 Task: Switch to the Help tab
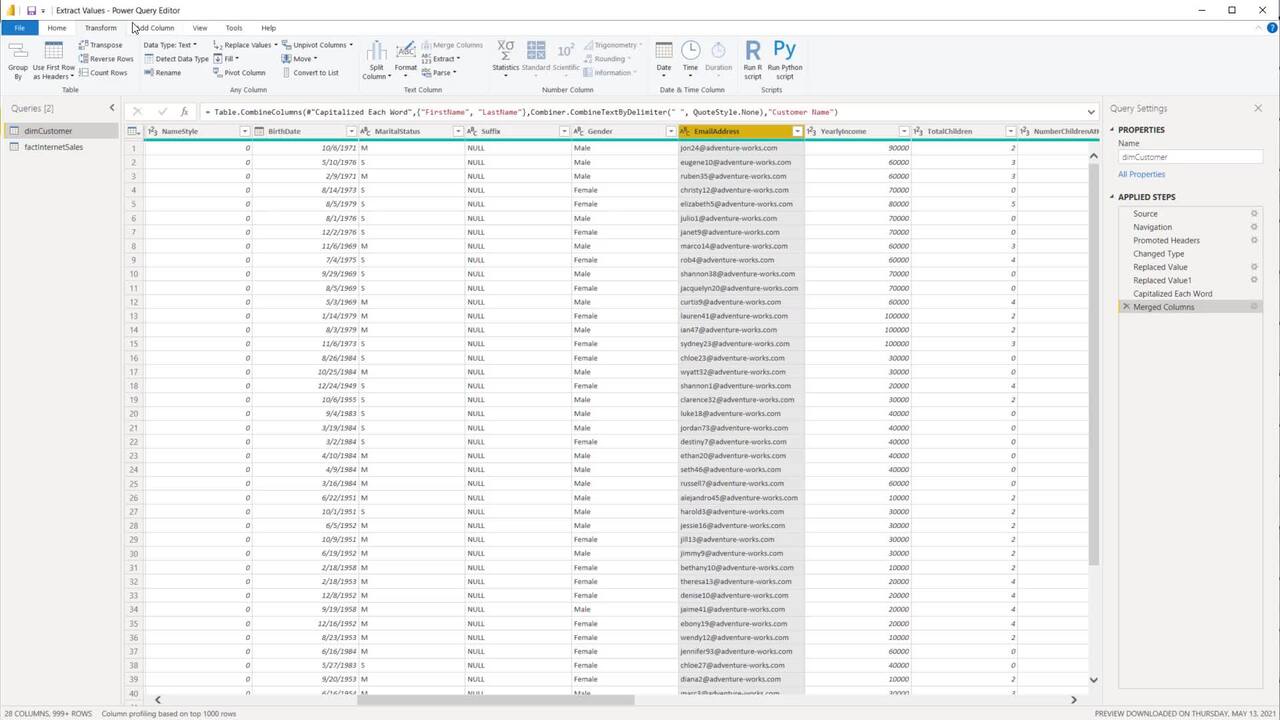click(268, 28)
